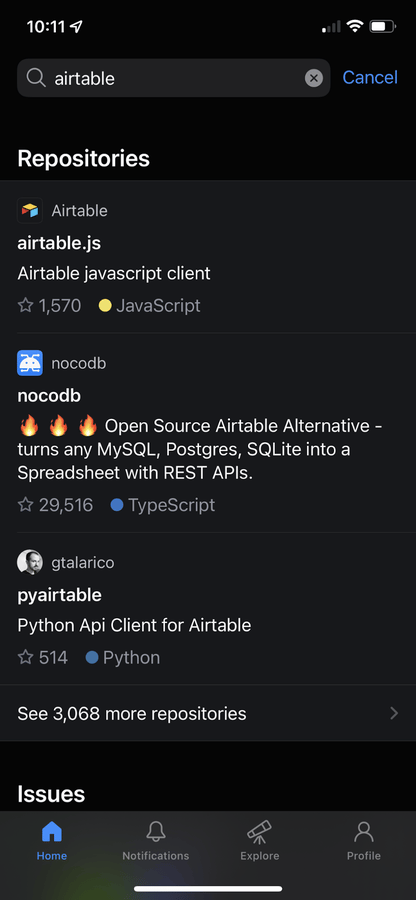Open the Airtable organization avatar
The image size is (416, 900).
[30, 211]
